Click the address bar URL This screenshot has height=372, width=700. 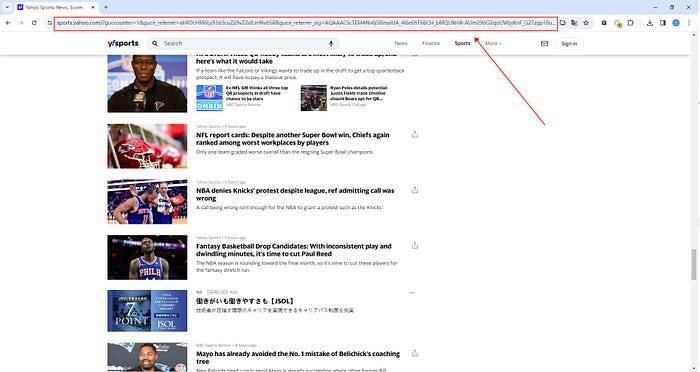tap(306, 23)
